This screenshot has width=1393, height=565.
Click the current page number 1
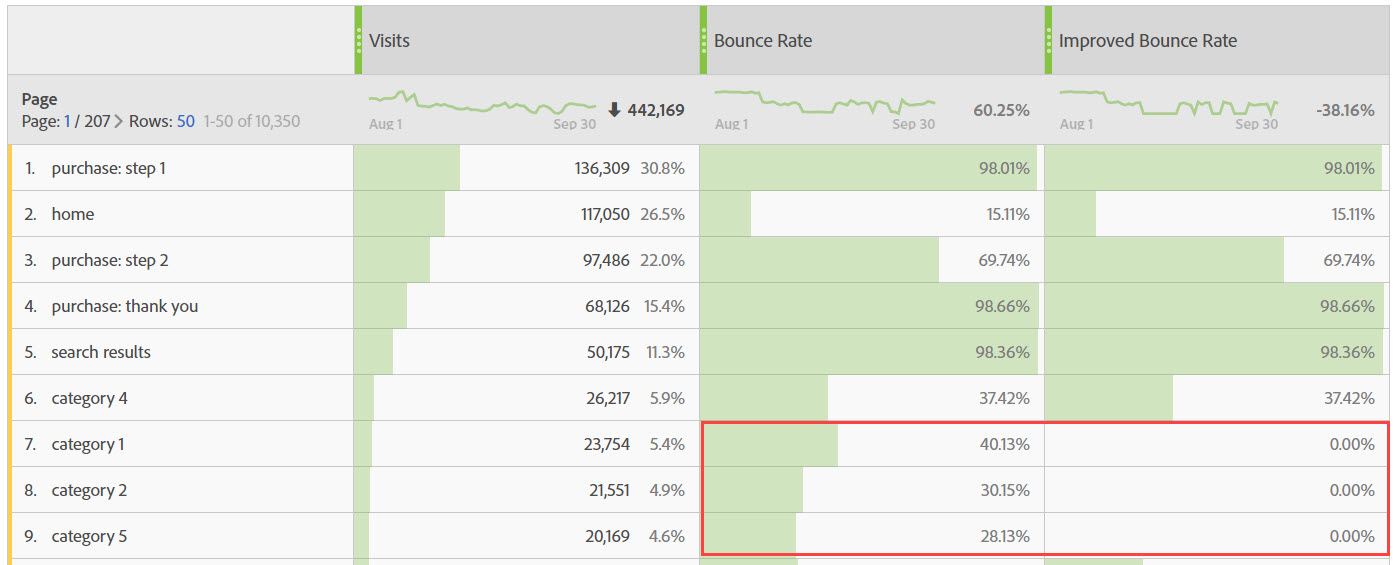[68, 122]
